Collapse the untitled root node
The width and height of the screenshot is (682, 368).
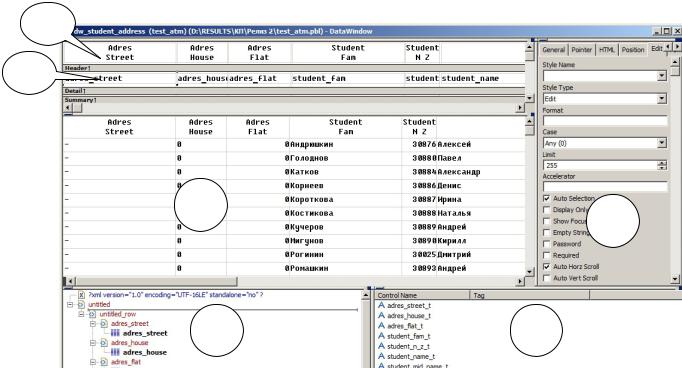[x=70, y=304]
